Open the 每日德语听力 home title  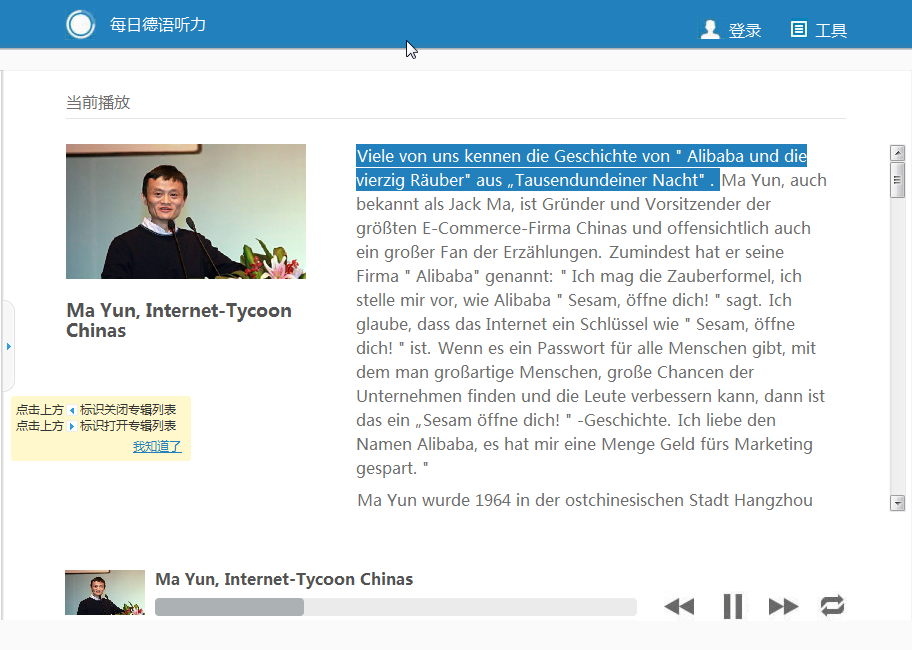158,24
